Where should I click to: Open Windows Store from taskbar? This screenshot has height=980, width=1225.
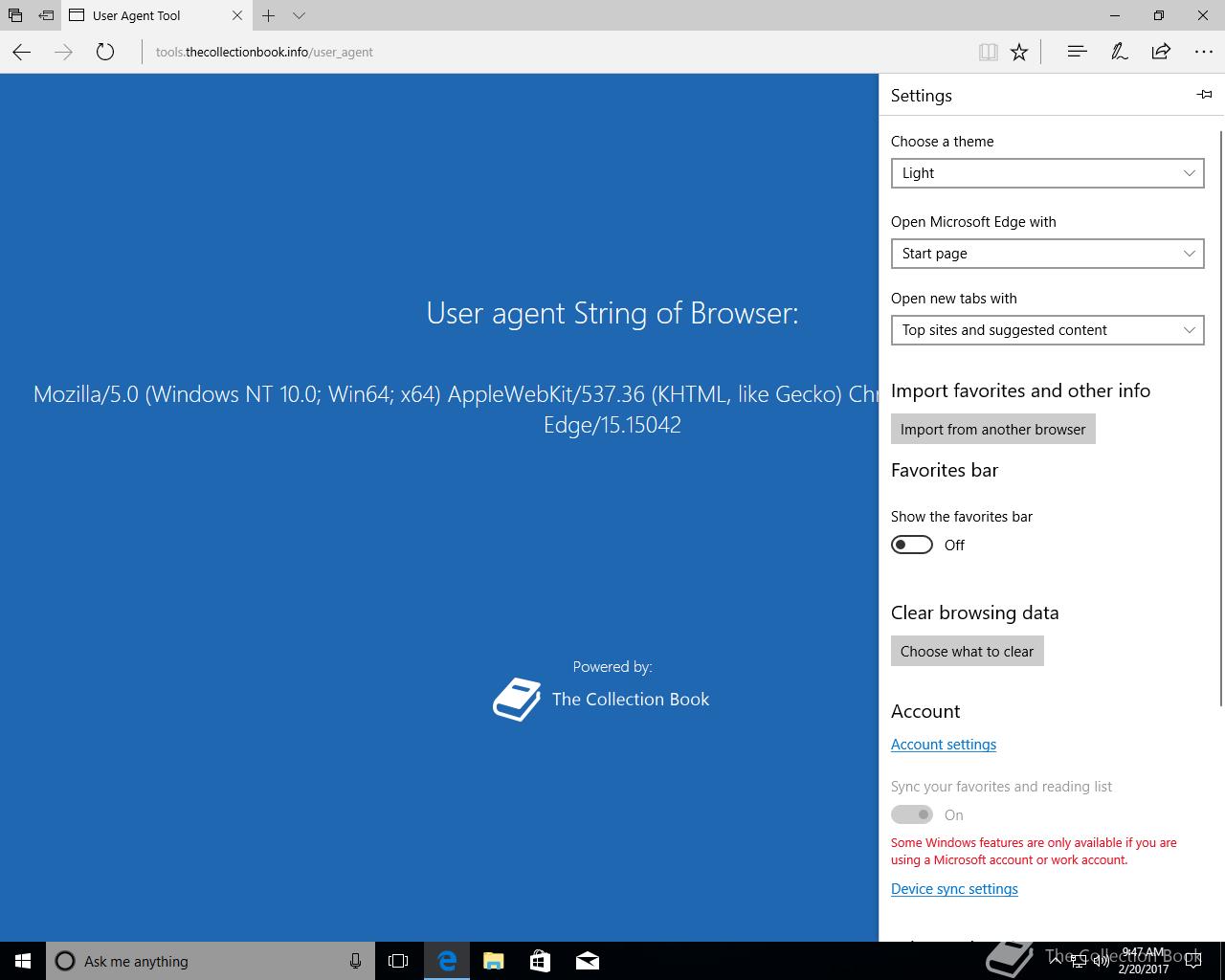[540, 961]
